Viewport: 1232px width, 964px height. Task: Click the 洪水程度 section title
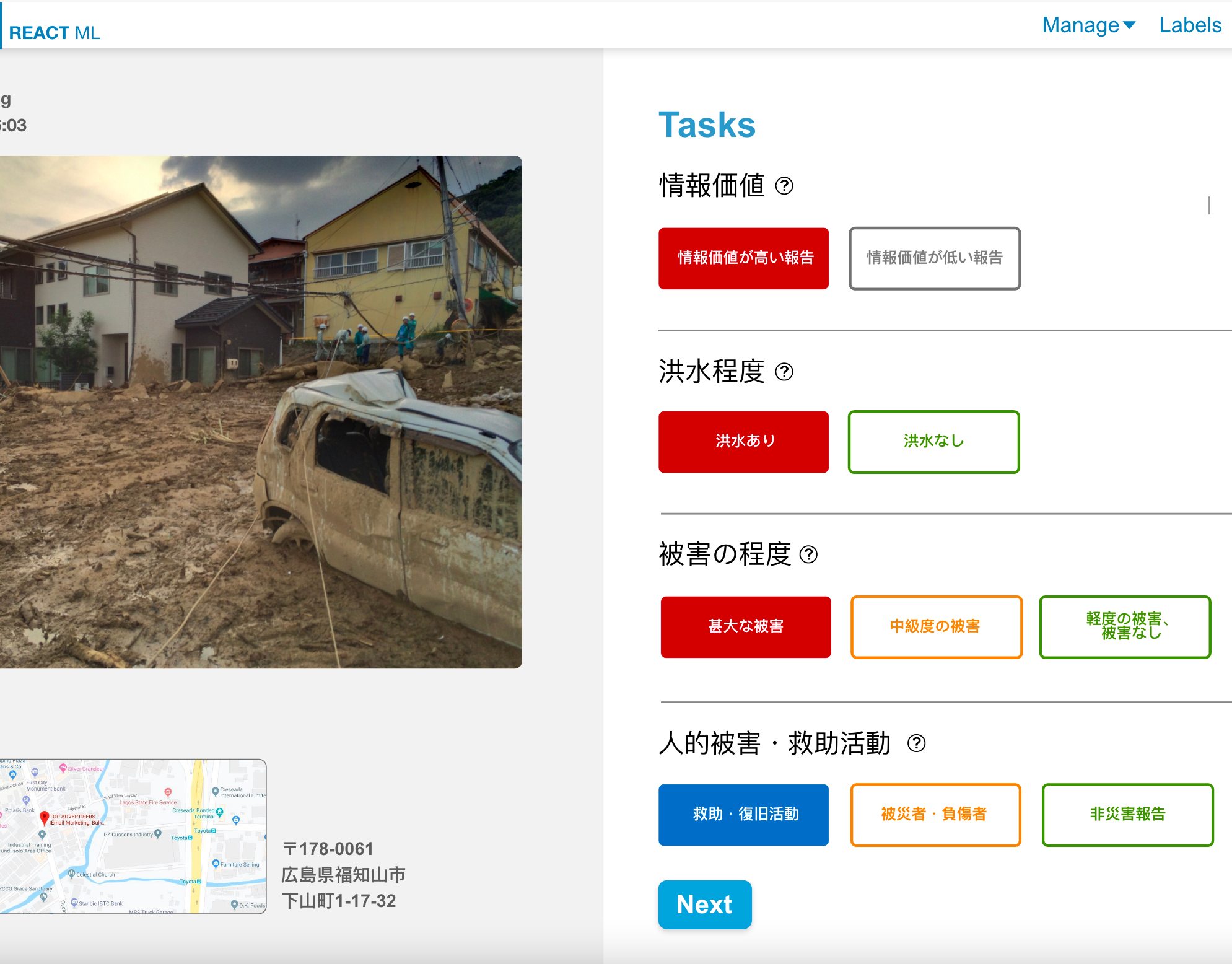[x=712, y=371]
